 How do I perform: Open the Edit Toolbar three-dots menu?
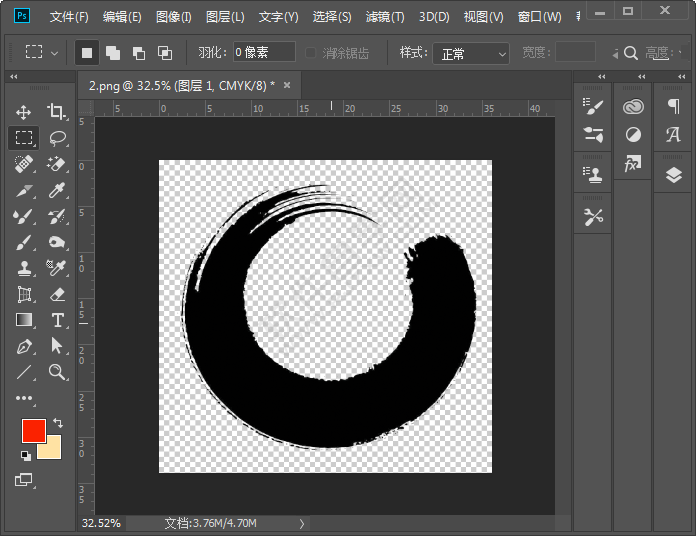click(x=24, y=398)
